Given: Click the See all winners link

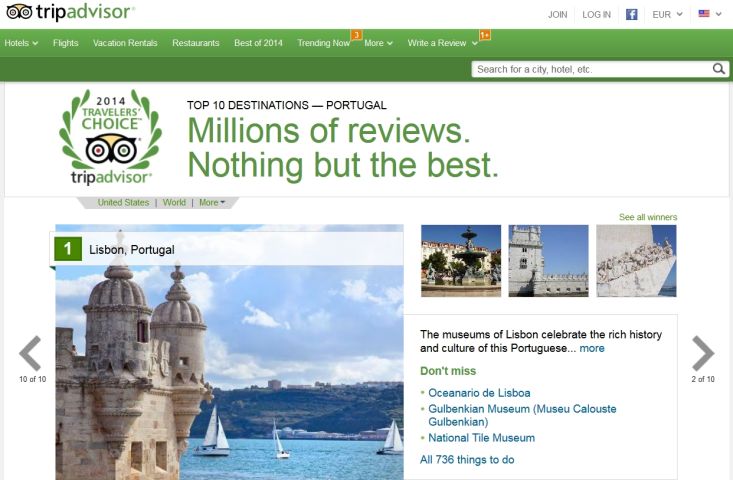Looking at the screenshot, I should (647, 217).
